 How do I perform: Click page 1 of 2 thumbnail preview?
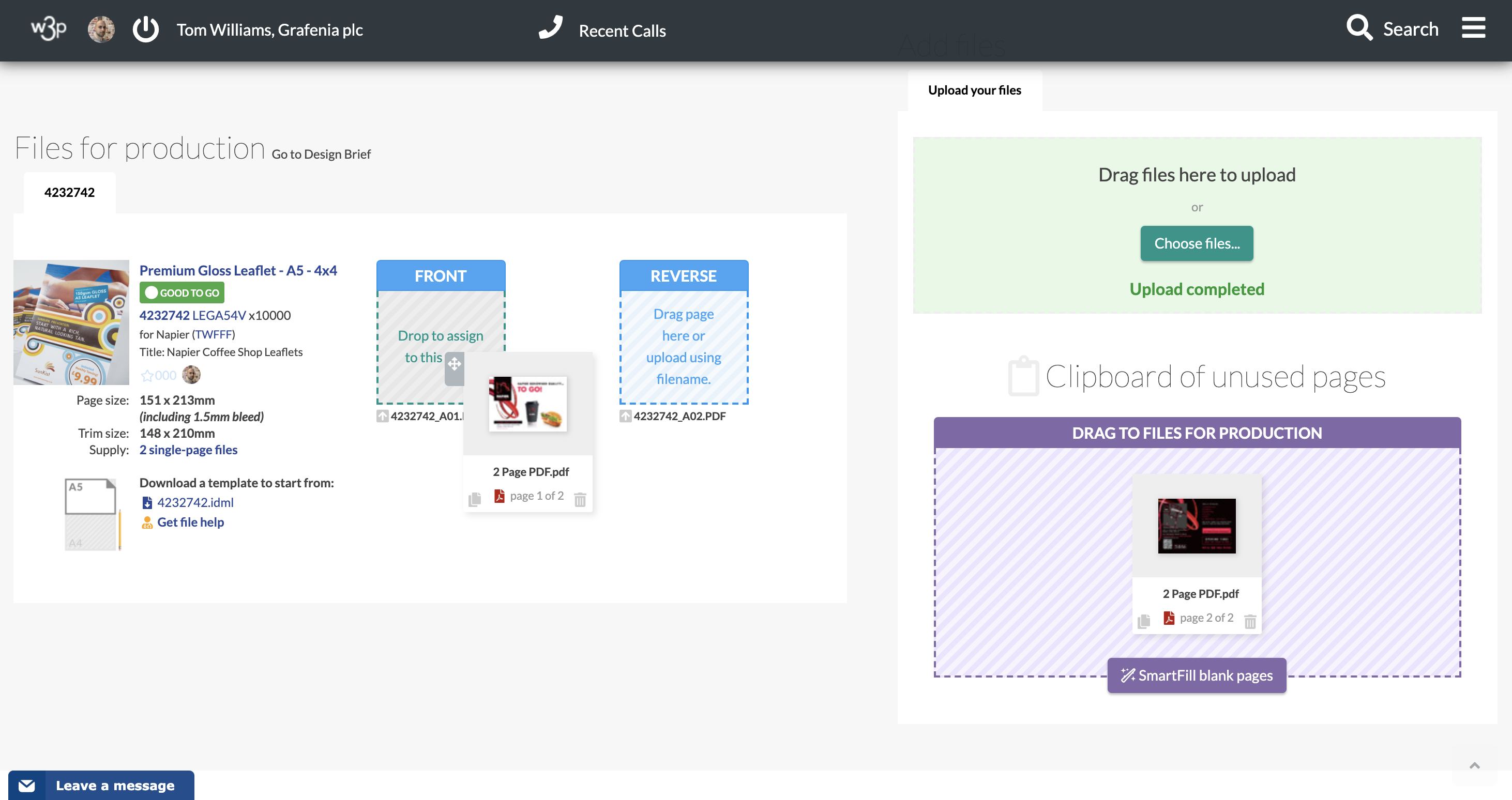pyautogui.click(x=527, y=404)
